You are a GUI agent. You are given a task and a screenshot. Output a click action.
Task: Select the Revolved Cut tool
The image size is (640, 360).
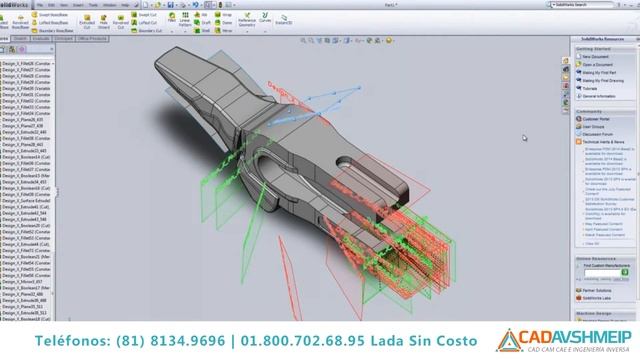120,22
